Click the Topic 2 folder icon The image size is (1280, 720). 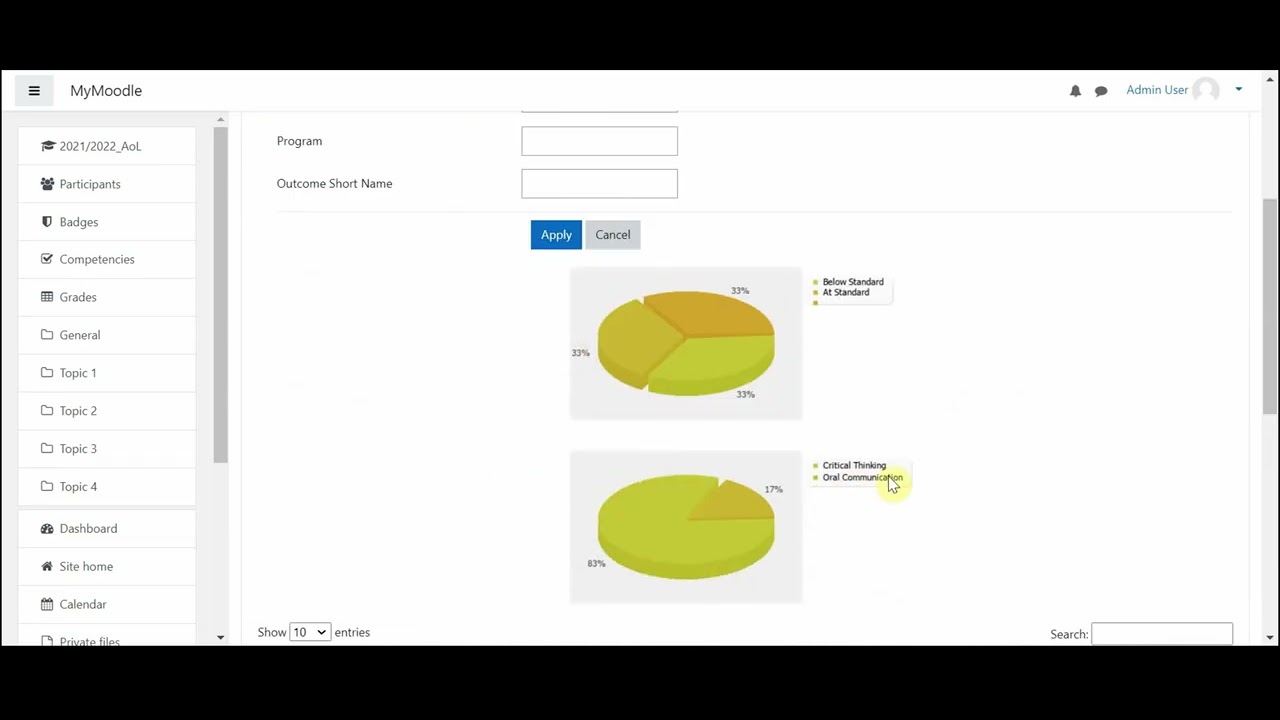tap(47, 411)
